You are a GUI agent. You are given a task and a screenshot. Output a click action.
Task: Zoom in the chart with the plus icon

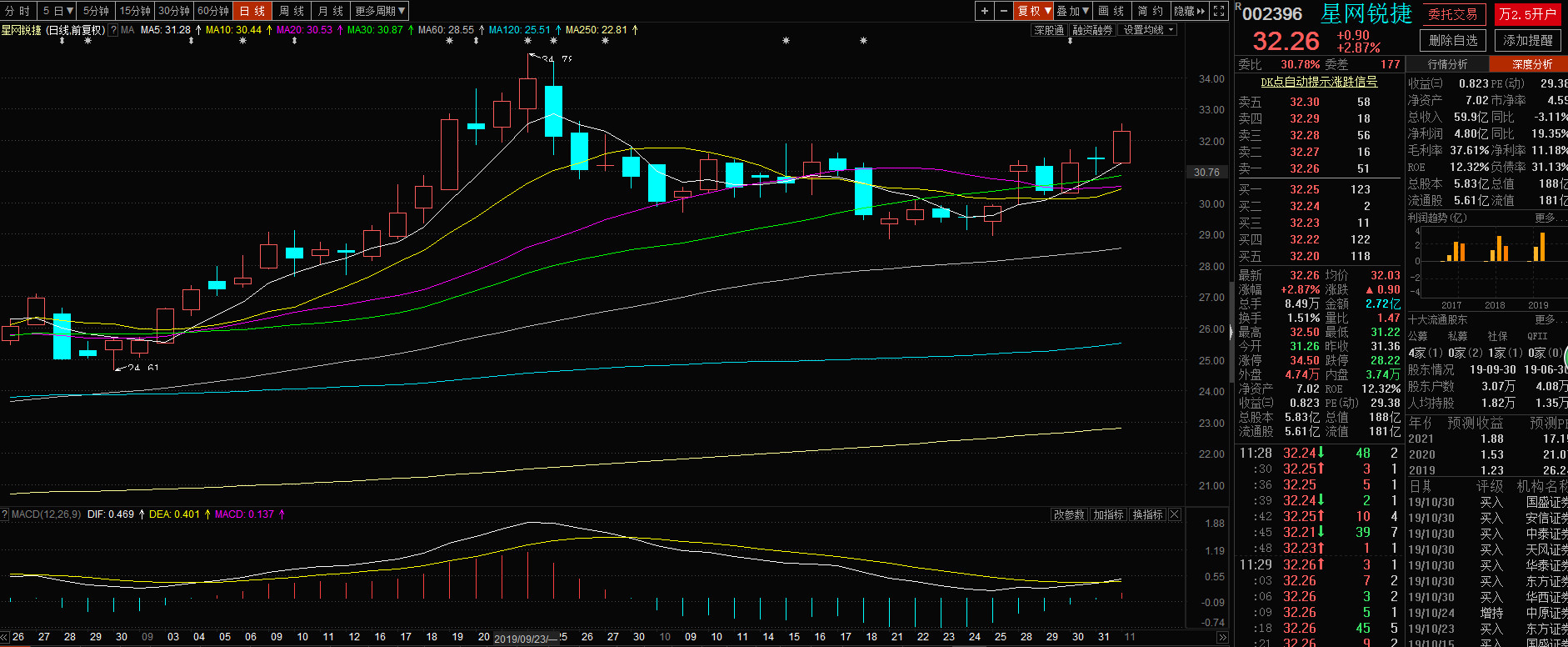coord(985,11)
